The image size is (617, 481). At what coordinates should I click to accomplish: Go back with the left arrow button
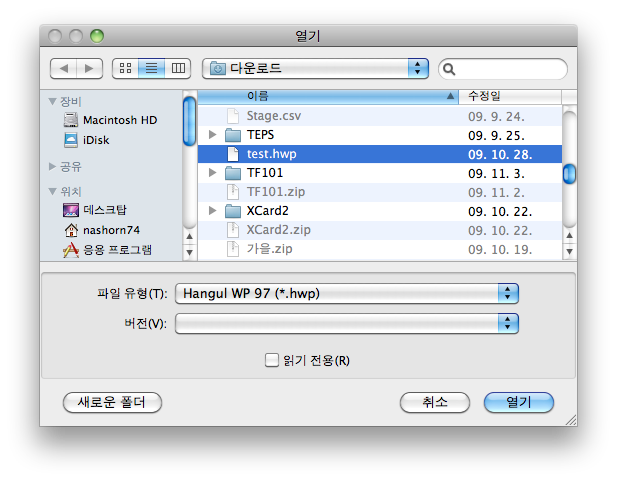click(63, 68)
